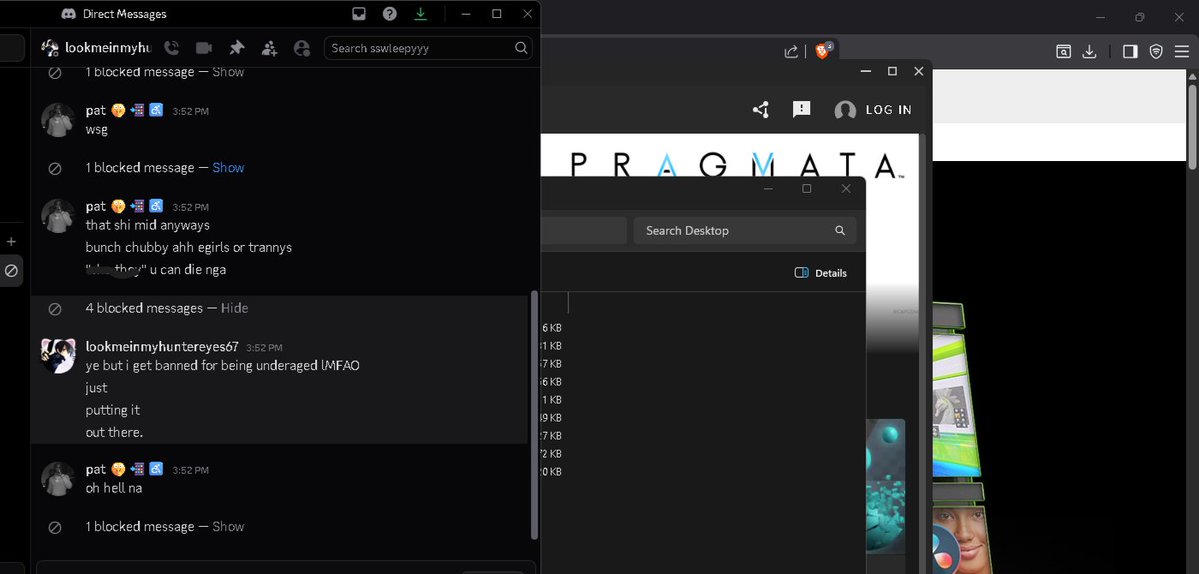Click the green Discord update download icon
This screenshot has height=574, width=1199.
pyautogui.click(x=421, y=14)
